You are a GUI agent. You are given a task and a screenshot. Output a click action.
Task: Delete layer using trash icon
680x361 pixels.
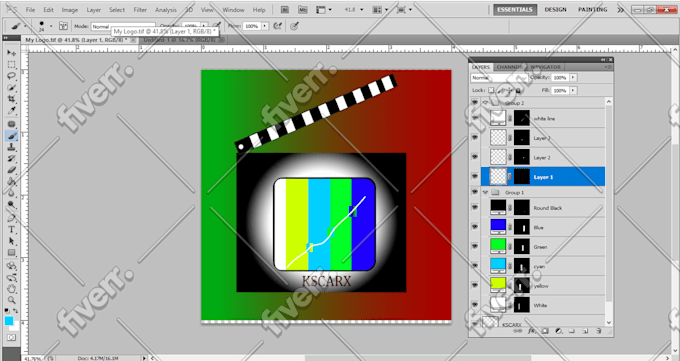point(599,331)
